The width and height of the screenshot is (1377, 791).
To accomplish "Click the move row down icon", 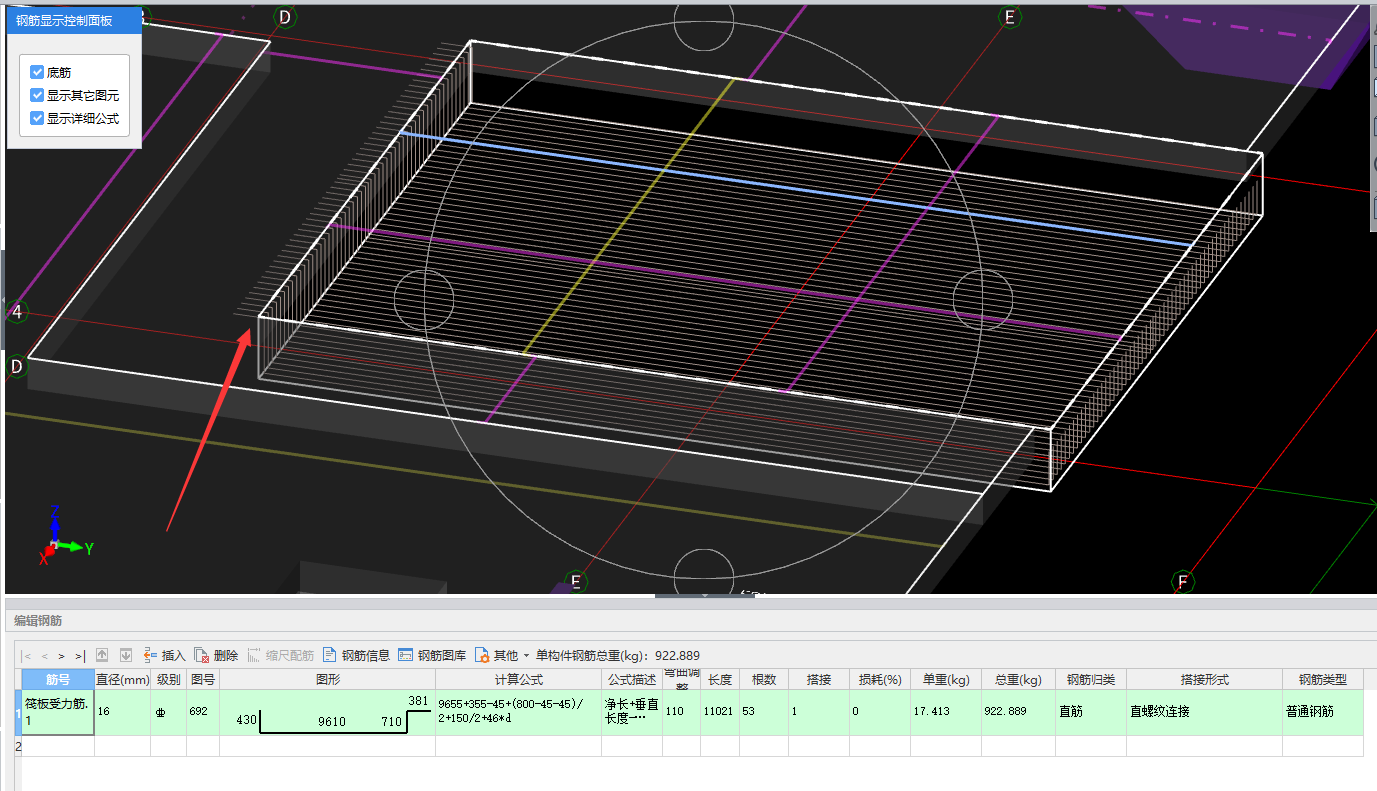I will [x=126, y=656].
